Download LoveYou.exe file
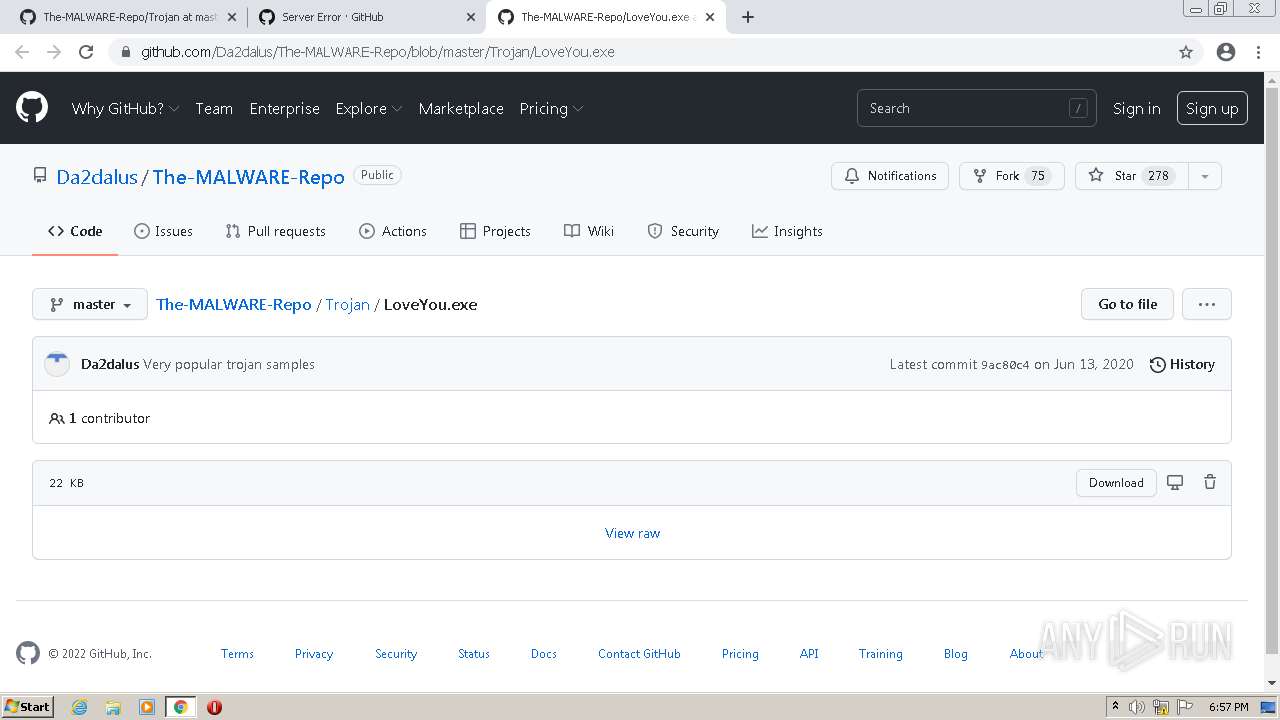The width and height of the screenshot is (1280, 720). click(1116, 482)
